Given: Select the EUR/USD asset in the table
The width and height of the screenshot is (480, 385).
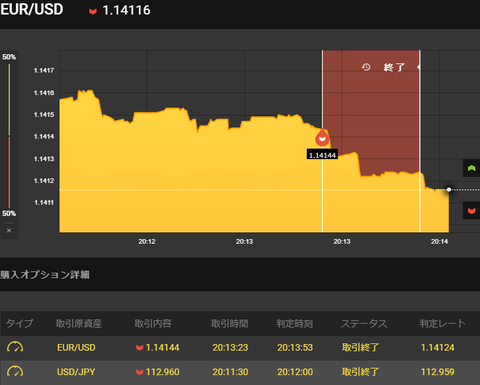Looking at the screenshot, I should tap(76, 347).
